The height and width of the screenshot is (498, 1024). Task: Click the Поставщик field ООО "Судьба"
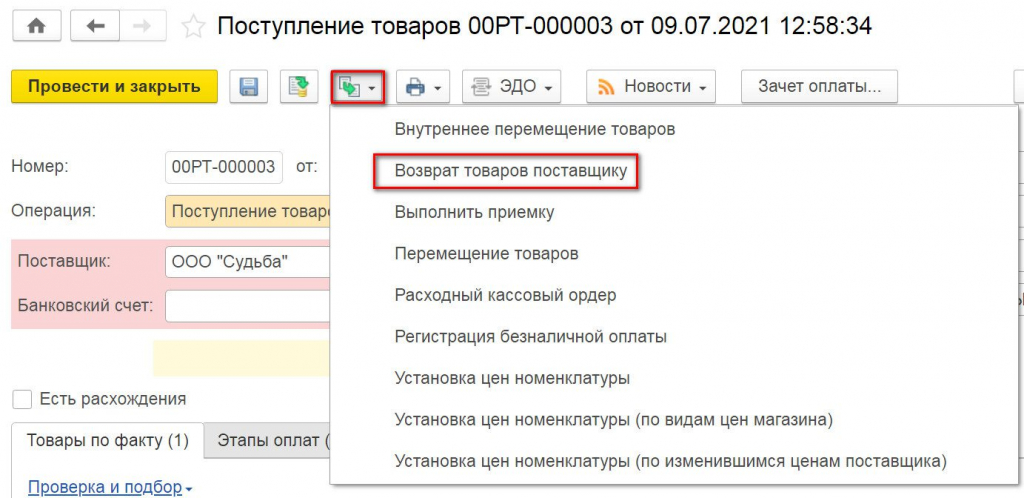(248, 262)
